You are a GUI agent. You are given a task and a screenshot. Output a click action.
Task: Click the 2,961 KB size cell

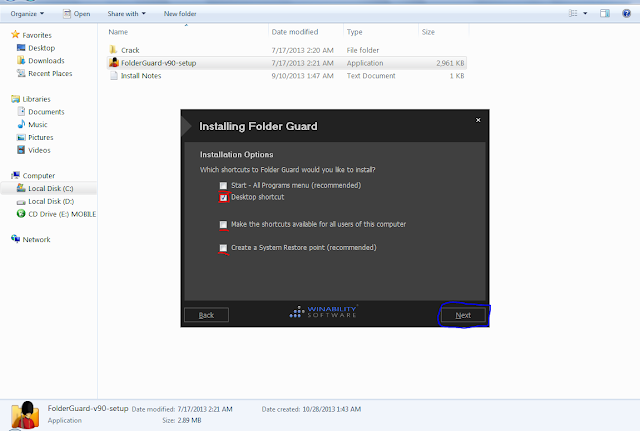click(450, 63)
